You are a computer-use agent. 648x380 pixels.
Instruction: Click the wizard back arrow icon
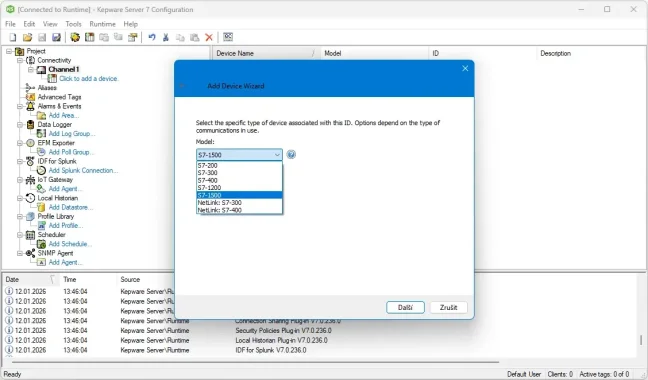[x=182, y=86]
